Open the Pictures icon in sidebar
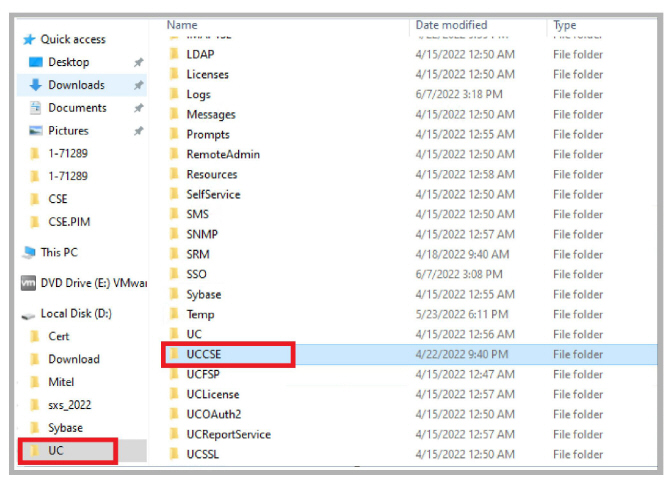The width and height of the screenshot is (672, 492). click(36, 131)
